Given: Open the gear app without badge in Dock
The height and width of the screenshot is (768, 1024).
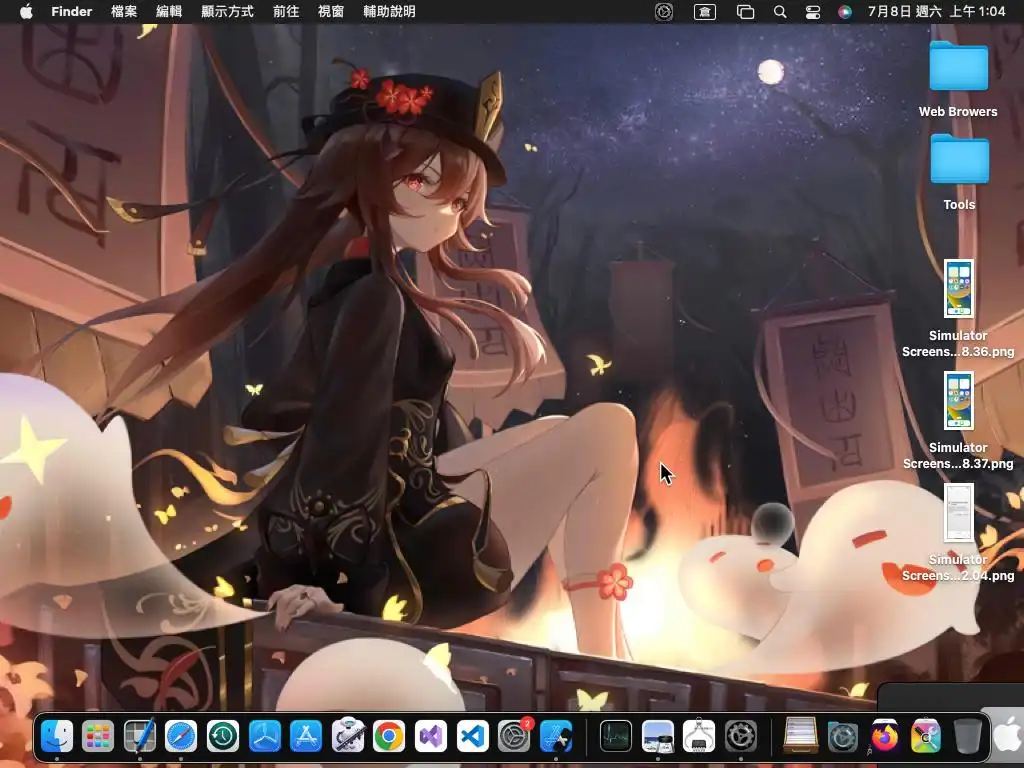Looking at the screenshot, I should (741, 736).
